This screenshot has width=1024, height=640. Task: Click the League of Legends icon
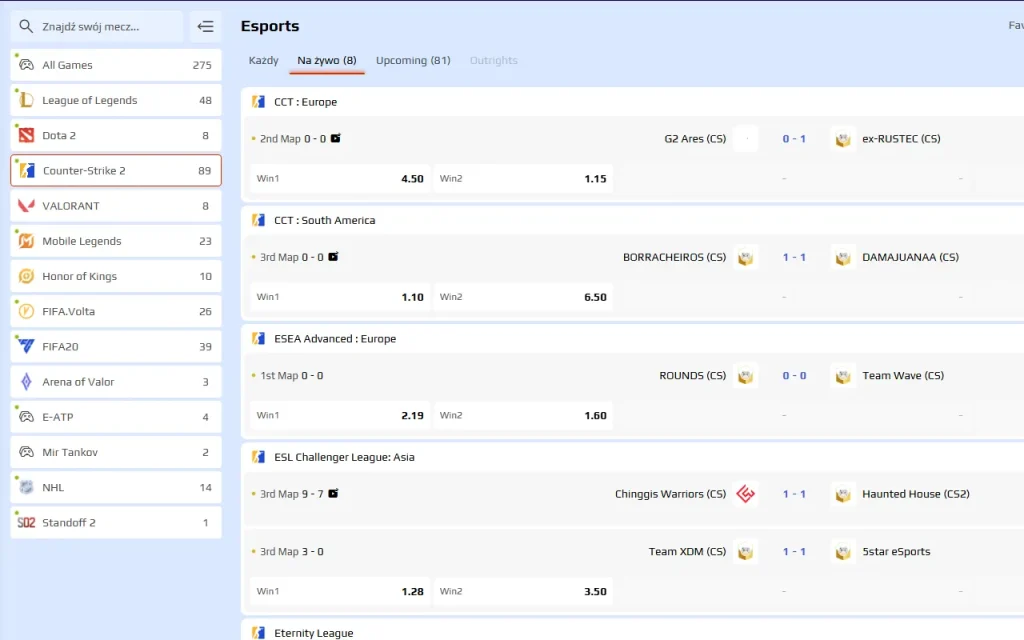[26, 100]
